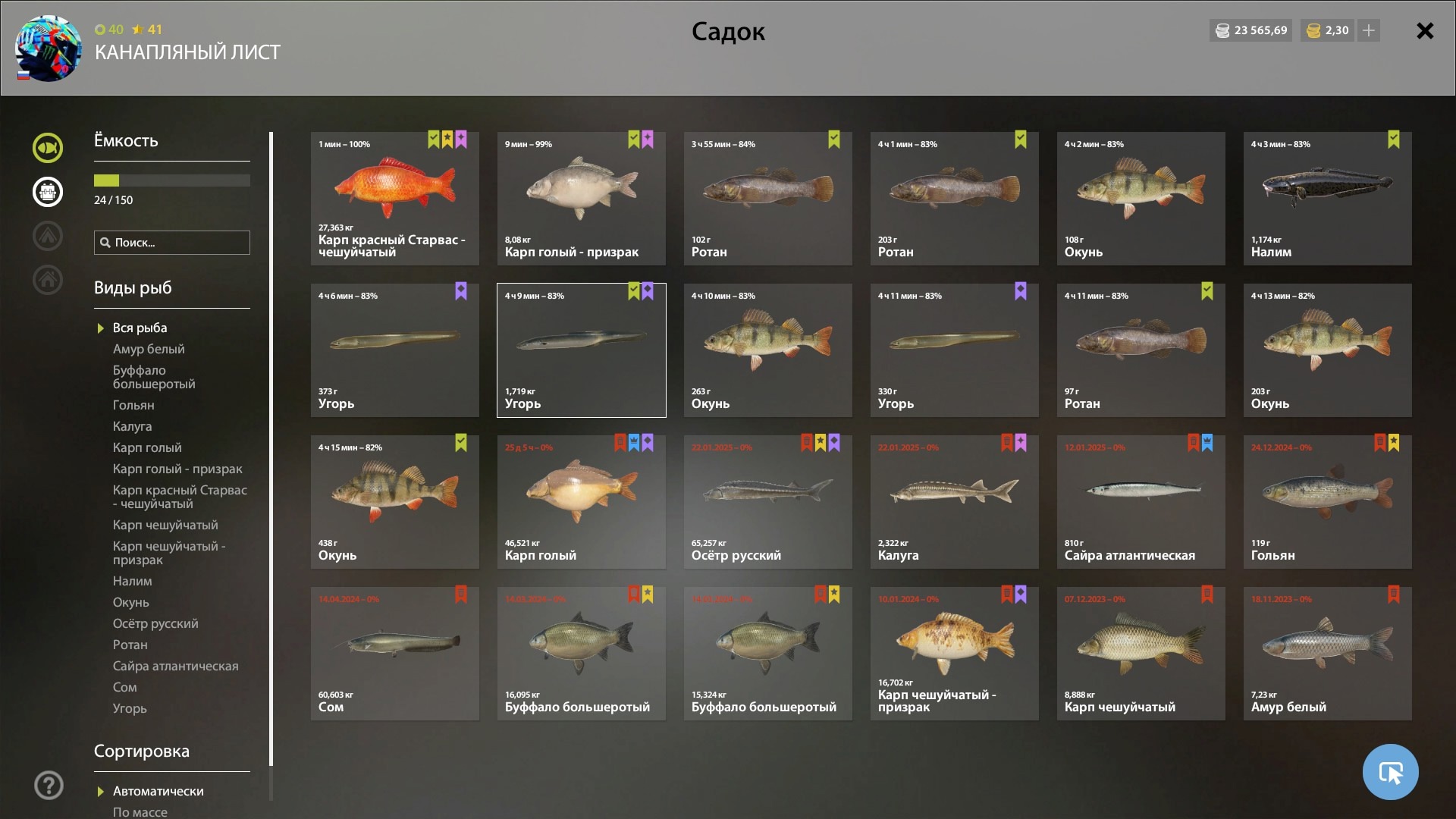Select Вся рыба filter in fish types

click(x=140, y=328)
